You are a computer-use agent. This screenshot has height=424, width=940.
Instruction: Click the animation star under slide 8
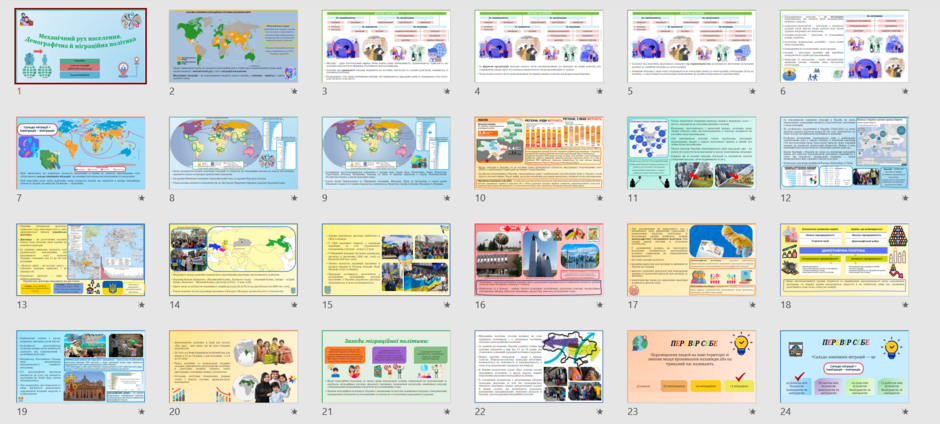coord(294,198)
